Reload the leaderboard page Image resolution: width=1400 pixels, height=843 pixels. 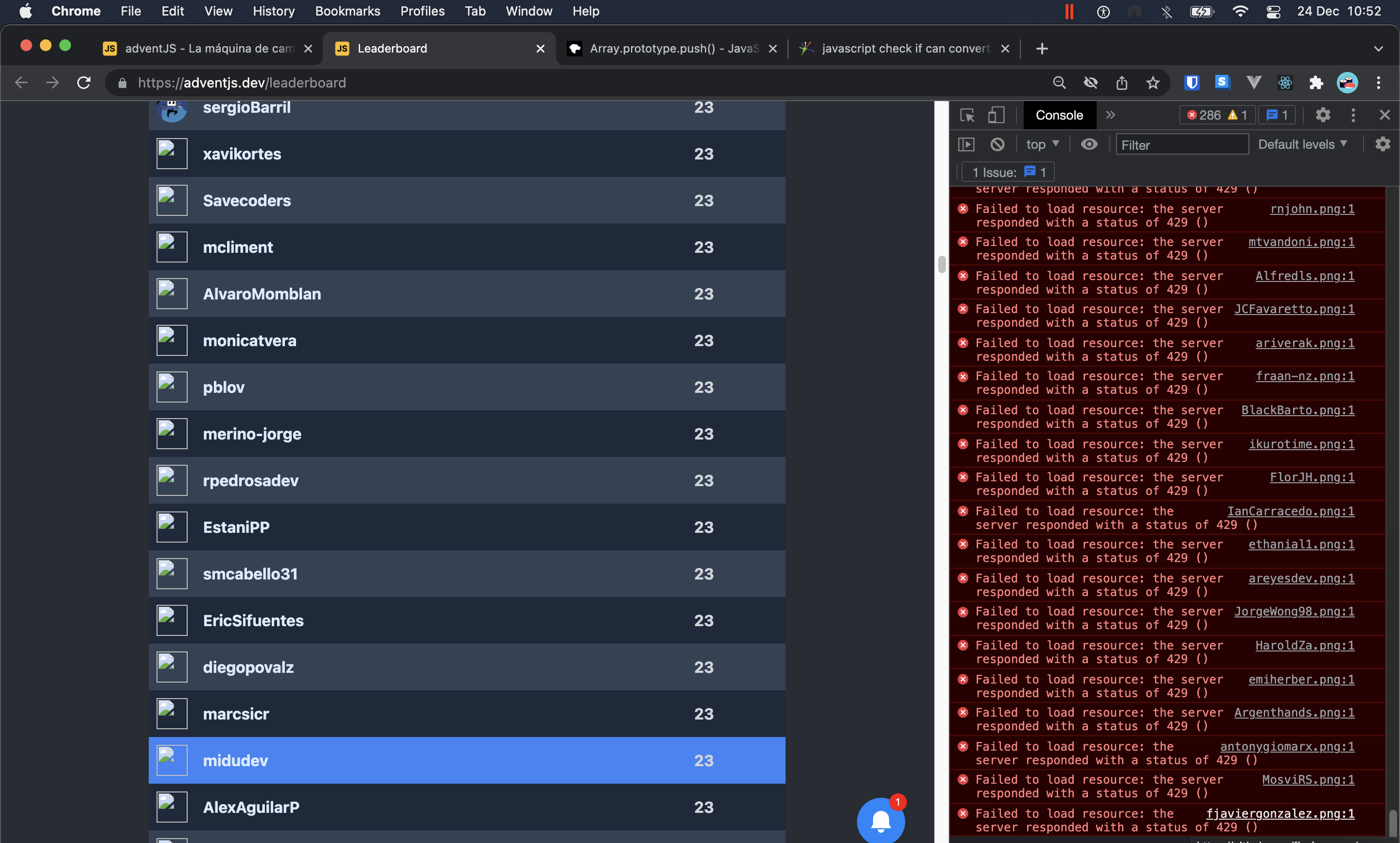coord(84,83)
